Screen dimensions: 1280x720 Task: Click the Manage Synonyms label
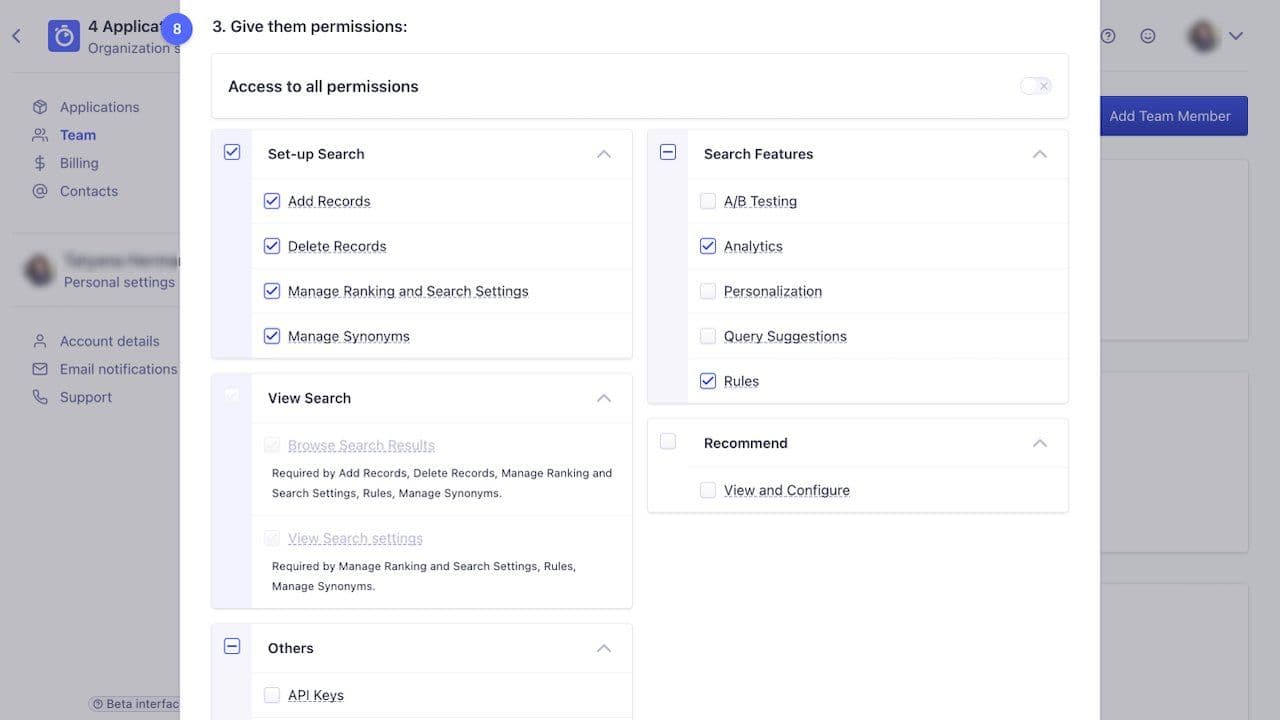coord(348,336)
